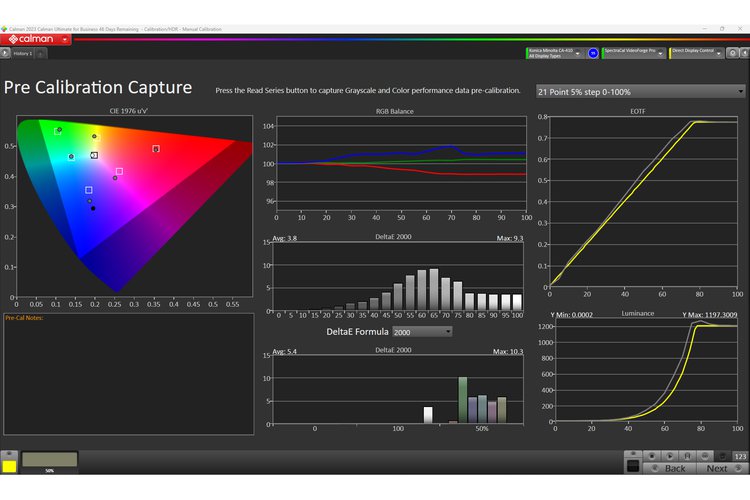This screenshot has height=500, width=750.
Task: Click the Next button
Action: 717,468
